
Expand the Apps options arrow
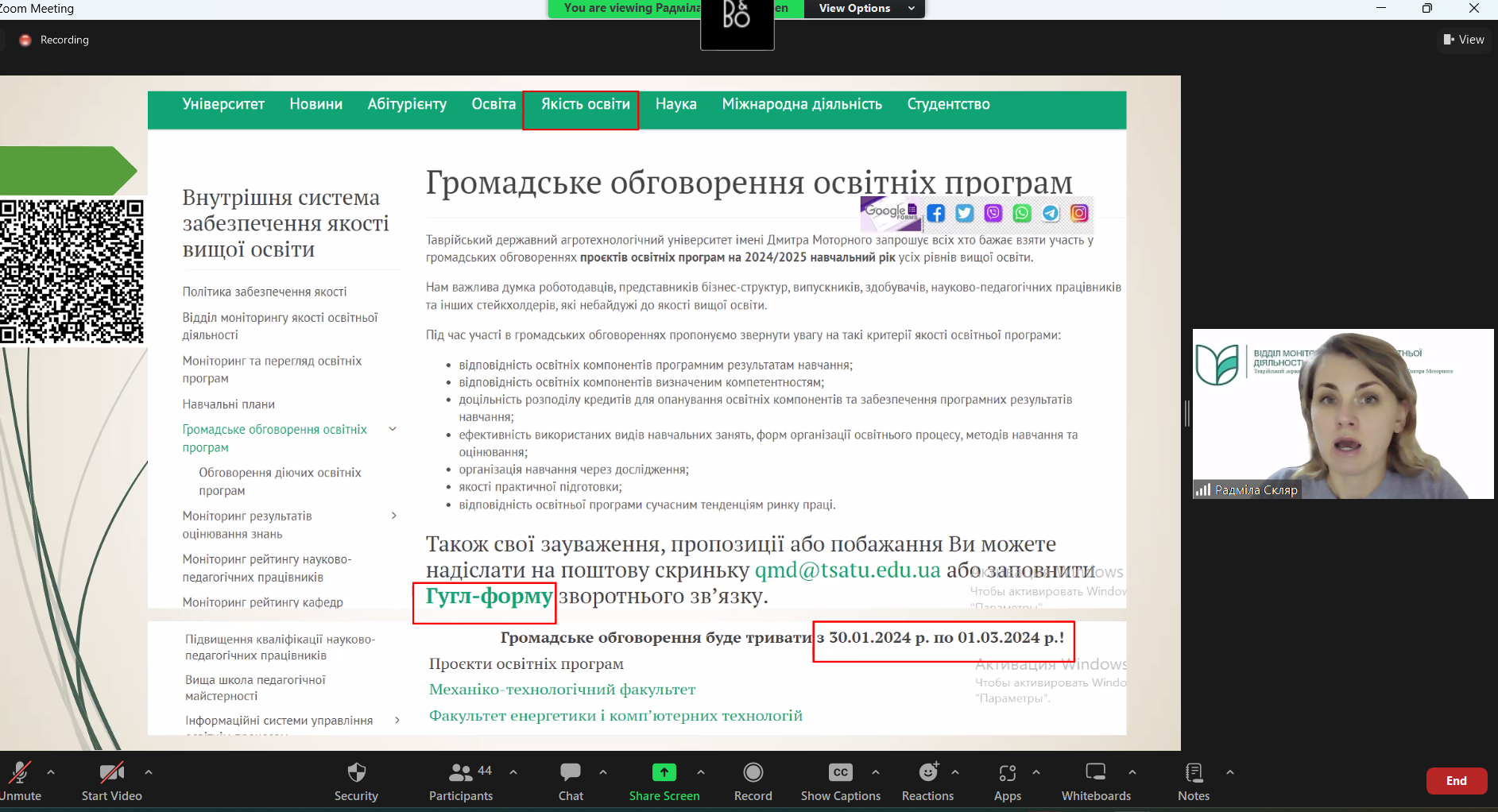(x=1036, y=772)
